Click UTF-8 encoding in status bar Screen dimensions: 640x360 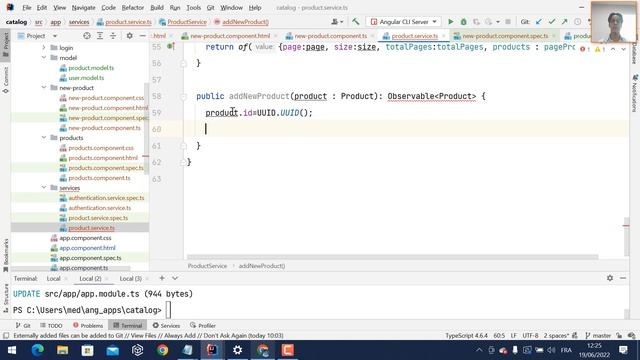tap(530, 336)
